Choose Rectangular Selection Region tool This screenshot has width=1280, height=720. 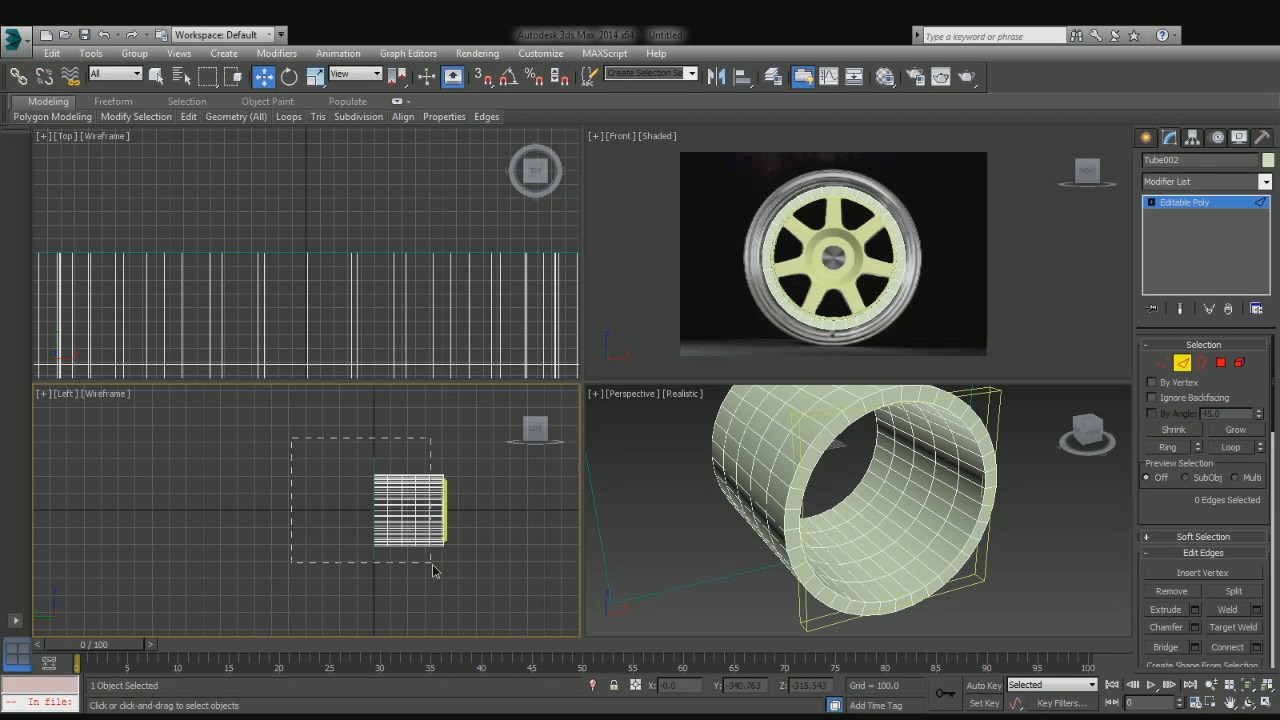[207, 76]
